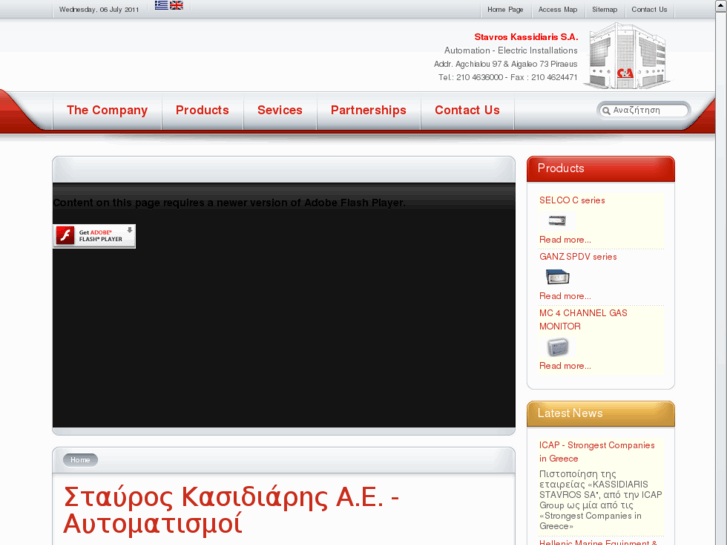The height and width of the screenshot is (545, 727).
Task: Open the Products menu item
Action: [x=202, y=110]
